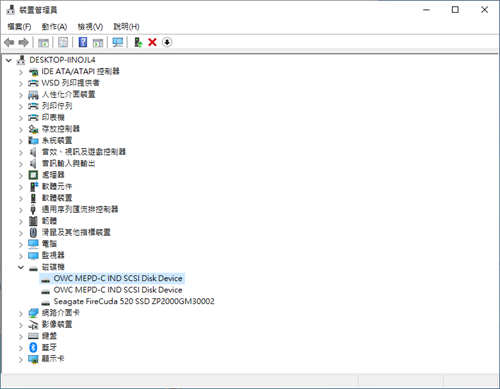This screenshot has width=500, height=389.
Task: Select the WSD 列印提供者 printer icon
Action: coord(33,83)
